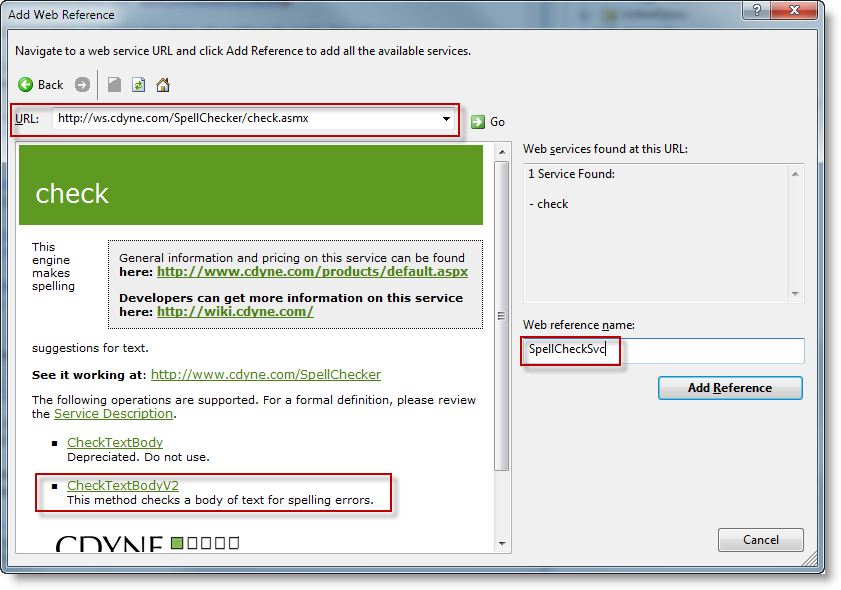Click the green Back arrow button
841x590 pixels.
(x=26, y=85)
